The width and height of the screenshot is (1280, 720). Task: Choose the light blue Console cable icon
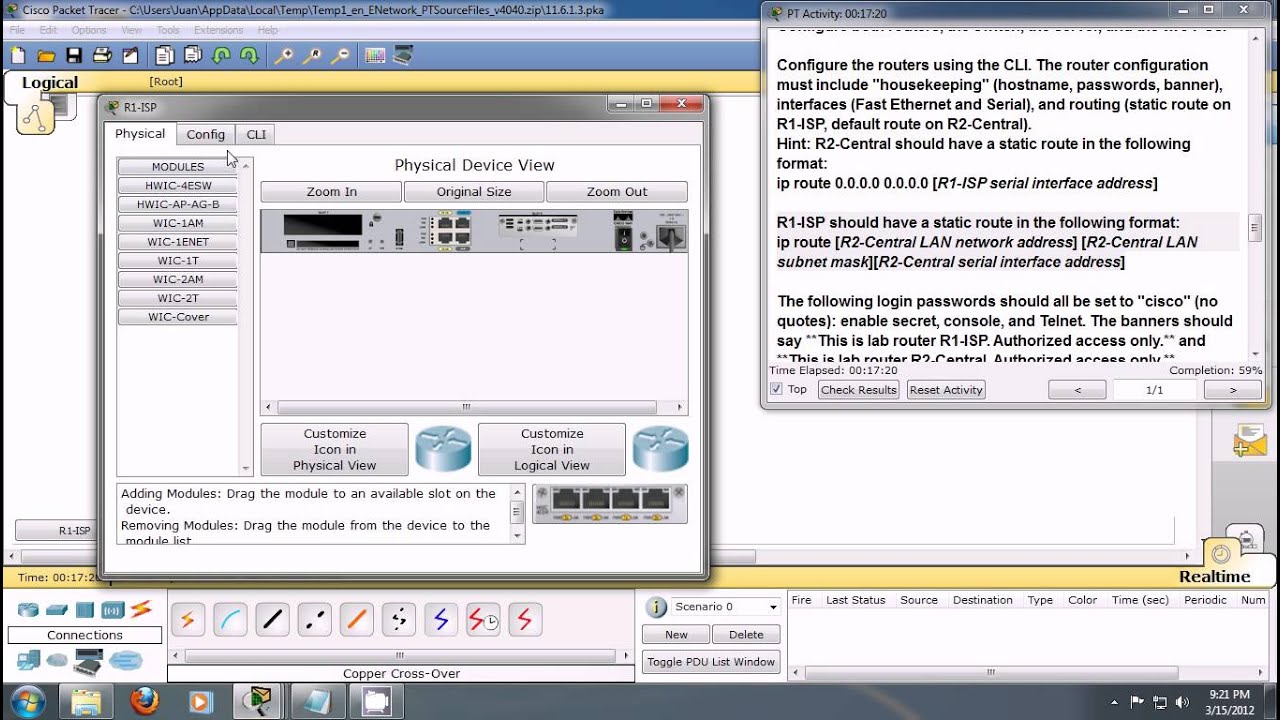tap(230, 620)
